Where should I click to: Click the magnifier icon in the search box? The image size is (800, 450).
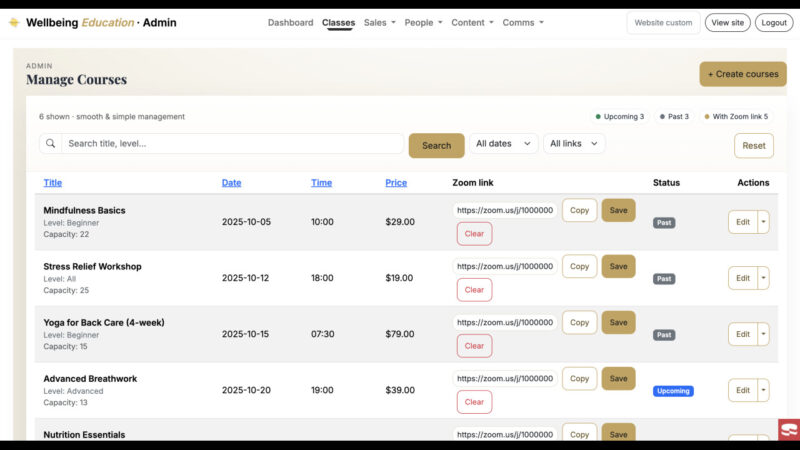point(51,143)
